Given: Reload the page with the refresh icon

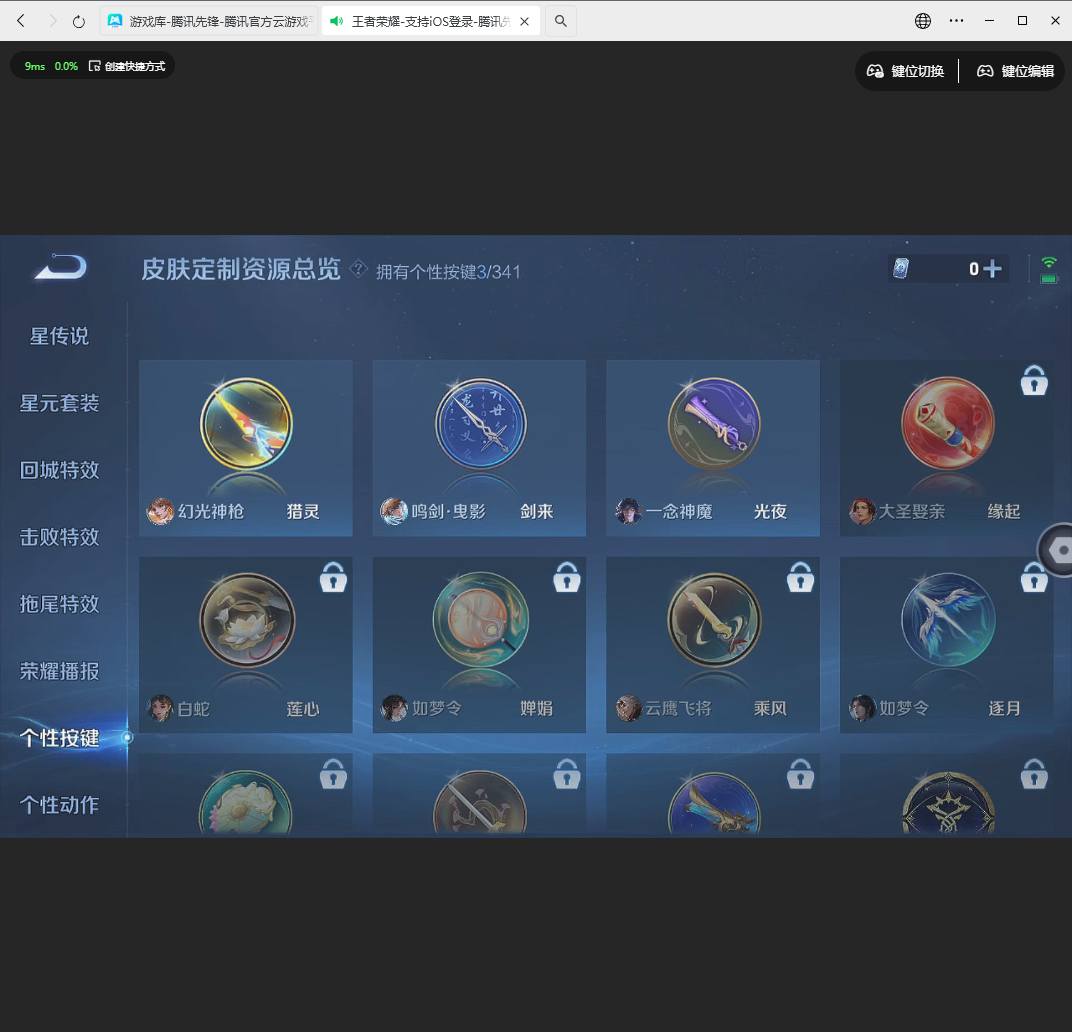Looking at the screenshot, I should (79, 20).
